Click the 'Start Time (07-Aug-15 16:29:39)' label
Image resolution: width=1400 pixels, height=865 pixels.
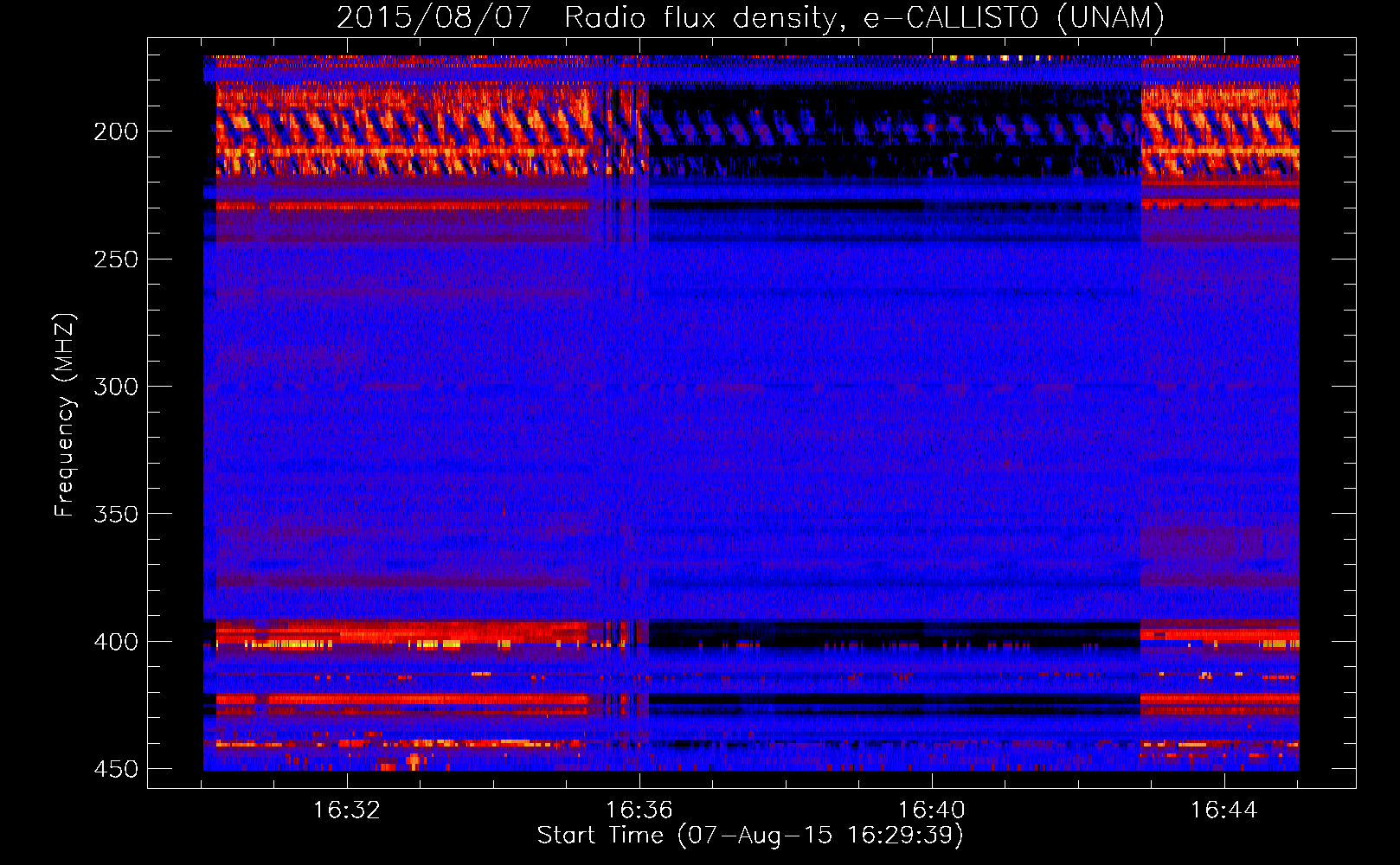pyautogui.click(x=750, y=836)
